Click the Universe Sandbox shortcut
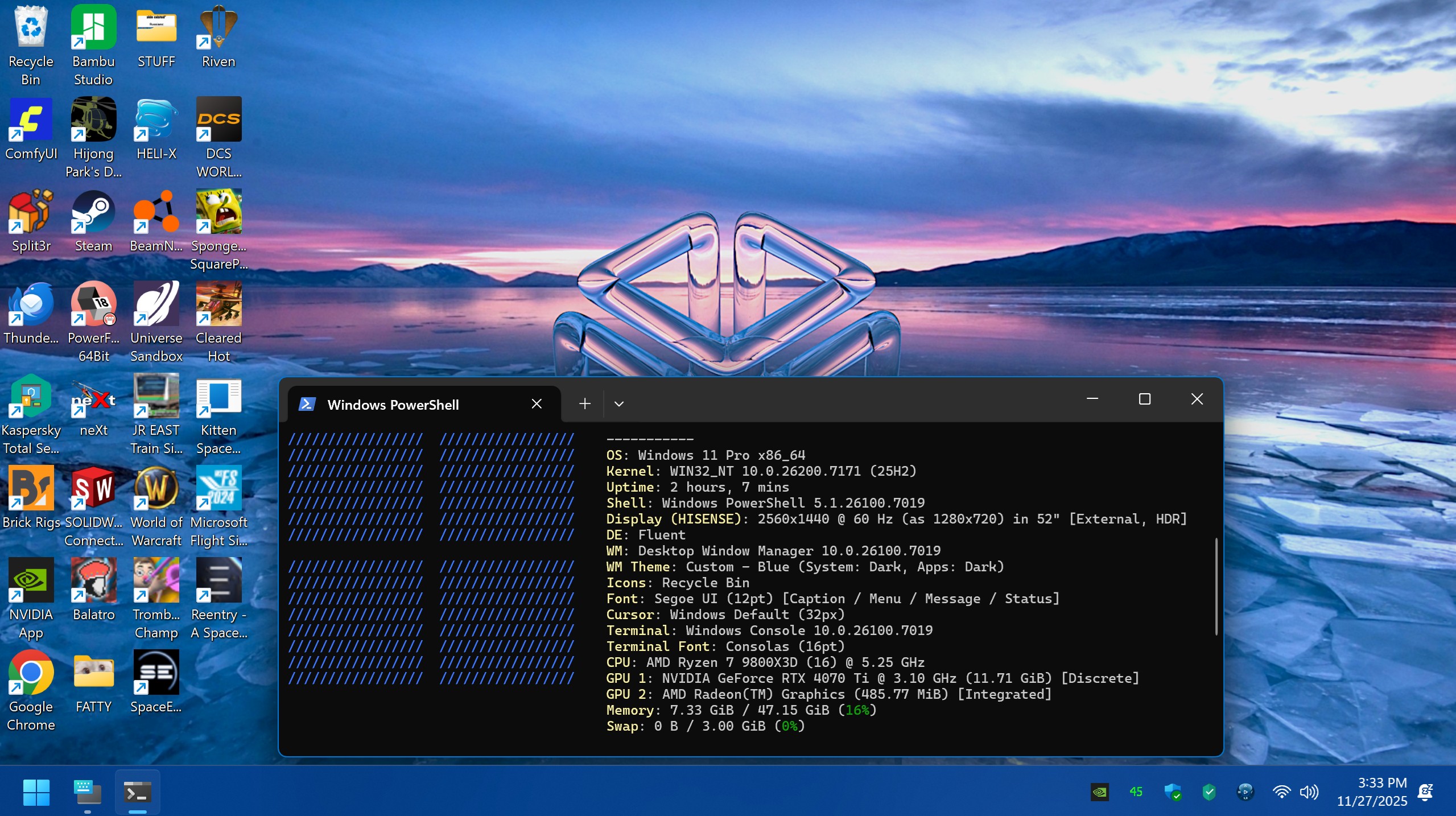 (156, 304)
